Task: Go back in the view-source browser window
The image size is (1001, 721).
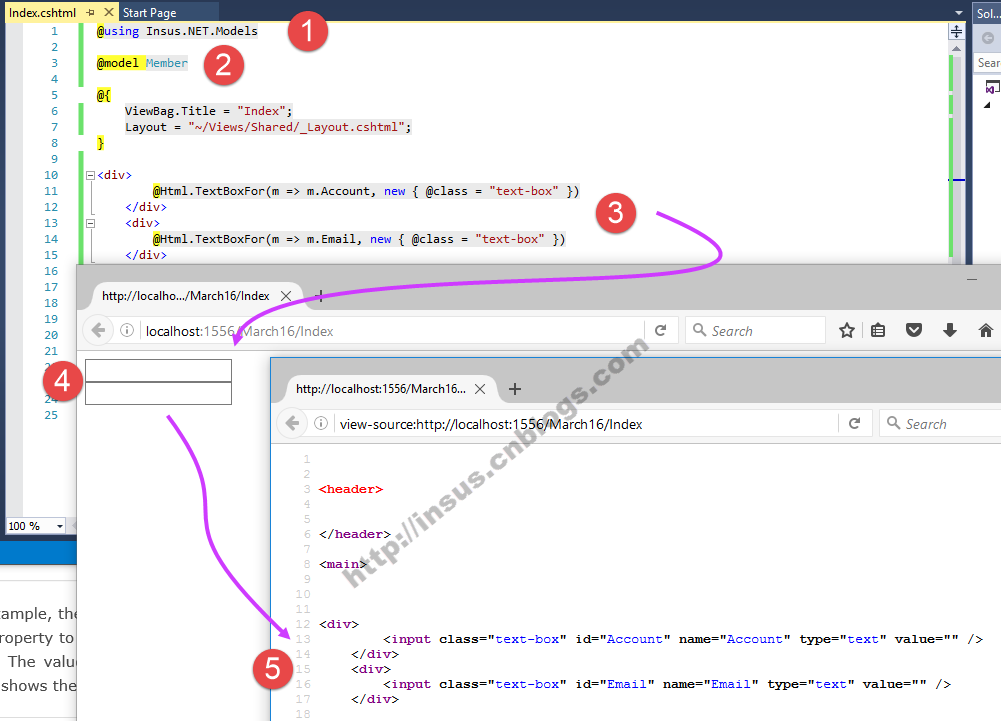Action: 292,423
